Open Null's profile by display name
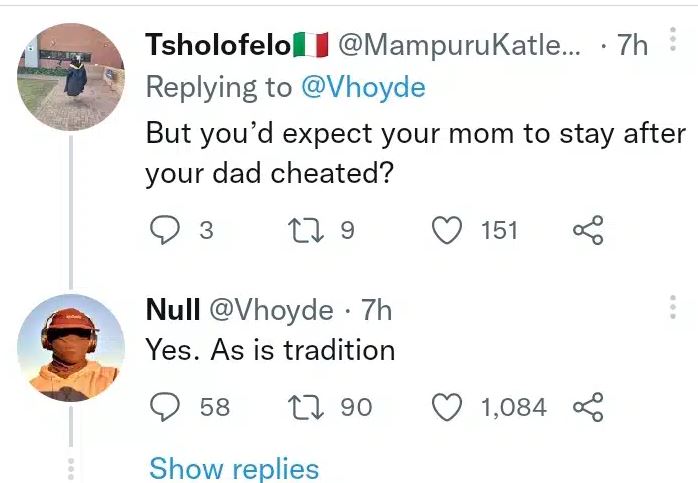The height and width of the screenshot is (483, 698). coord(173,309)
